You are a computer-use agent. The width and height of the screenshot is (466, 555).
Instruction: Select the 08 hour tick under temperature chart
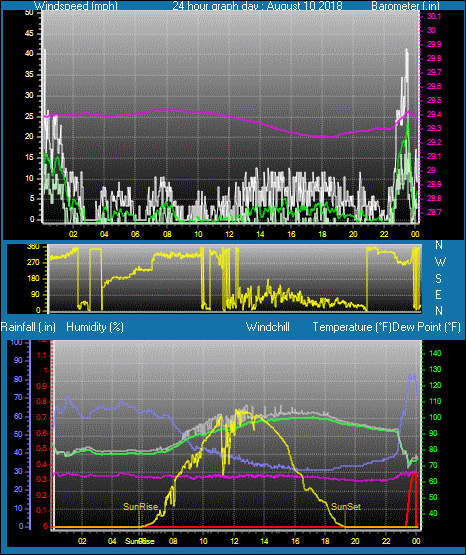point(173,541)
